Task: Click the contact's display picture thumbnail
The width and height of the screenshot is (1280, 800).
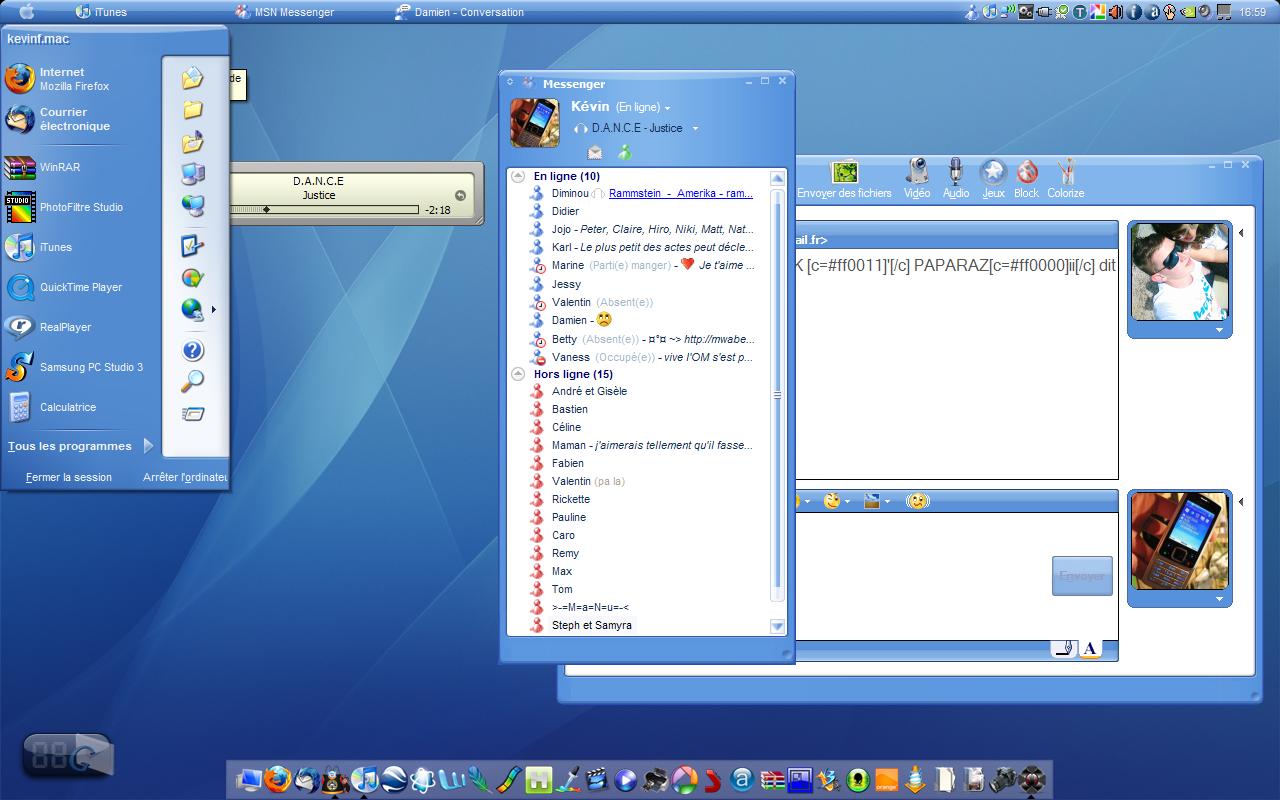Action: (x=1179, y=272)
